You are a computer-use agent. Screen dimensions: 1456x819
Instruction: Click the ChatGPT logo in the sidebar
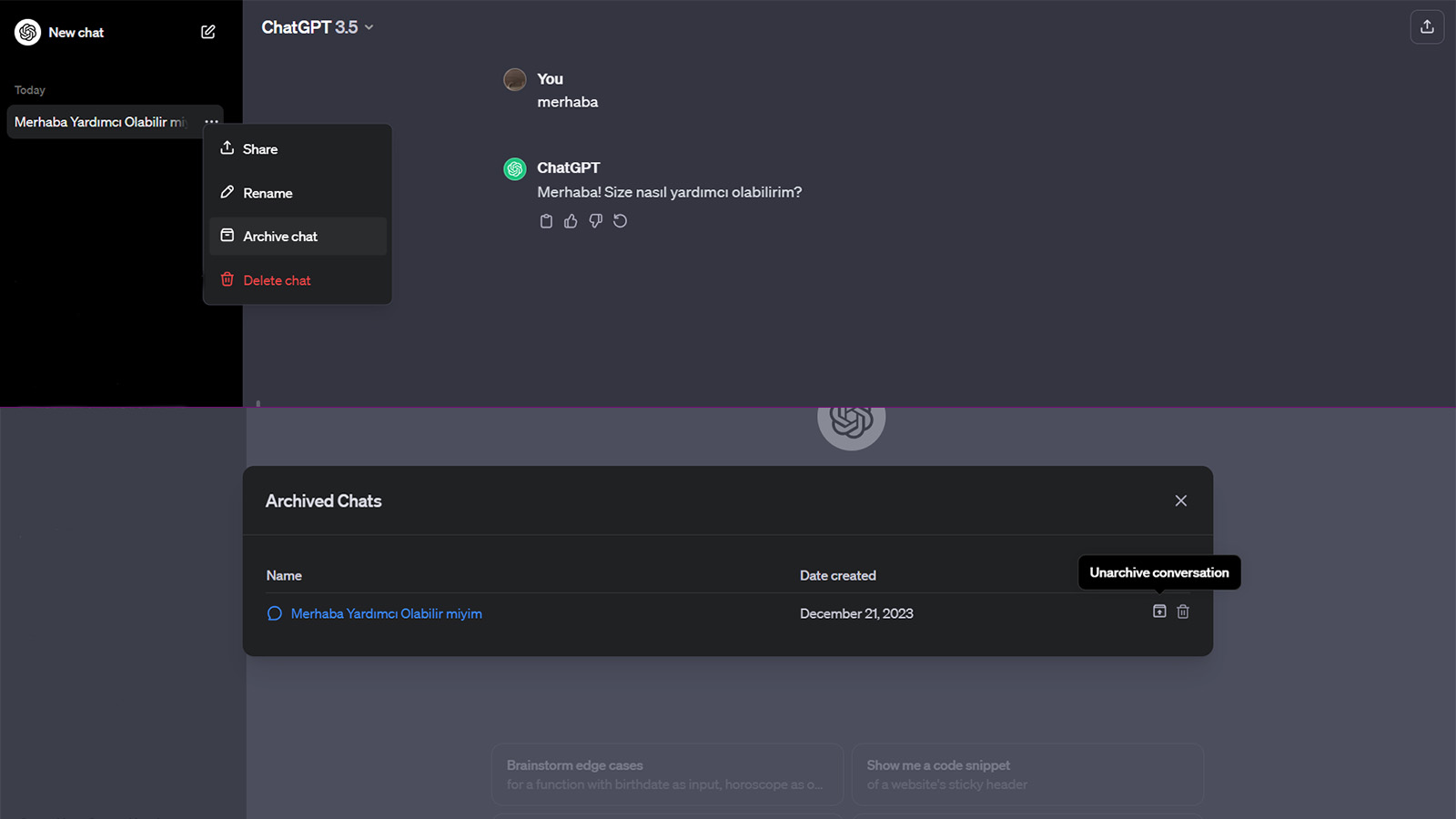(28, 33)
